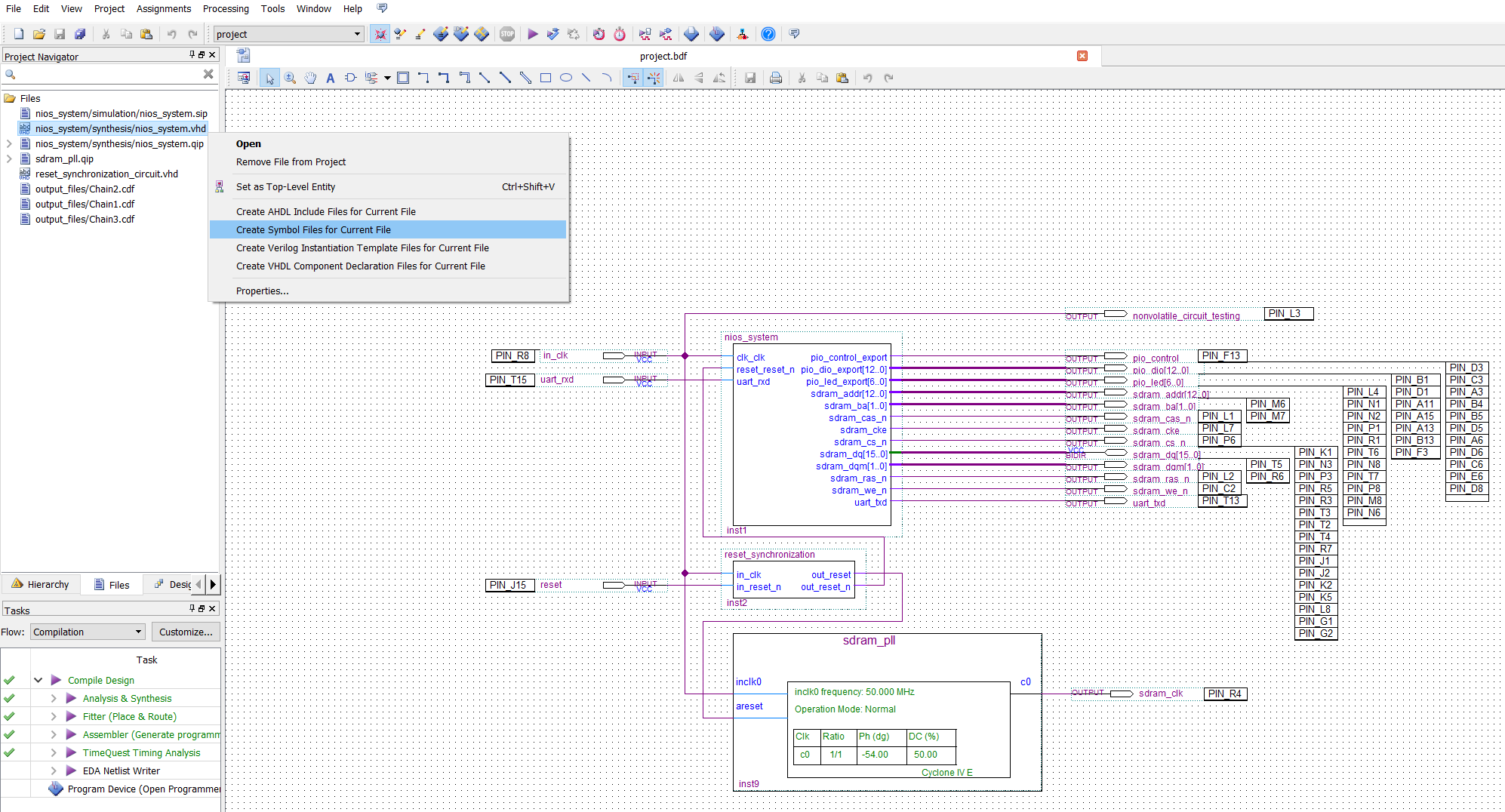Select the Arc drawing tool
1505x812 pixels.
tap(607, 78)
